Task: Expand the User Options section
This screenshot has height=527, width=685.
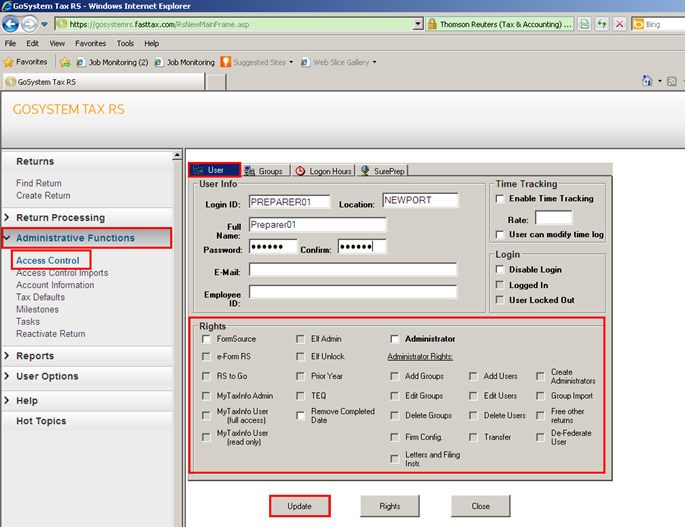Action: tap(46, 376)
